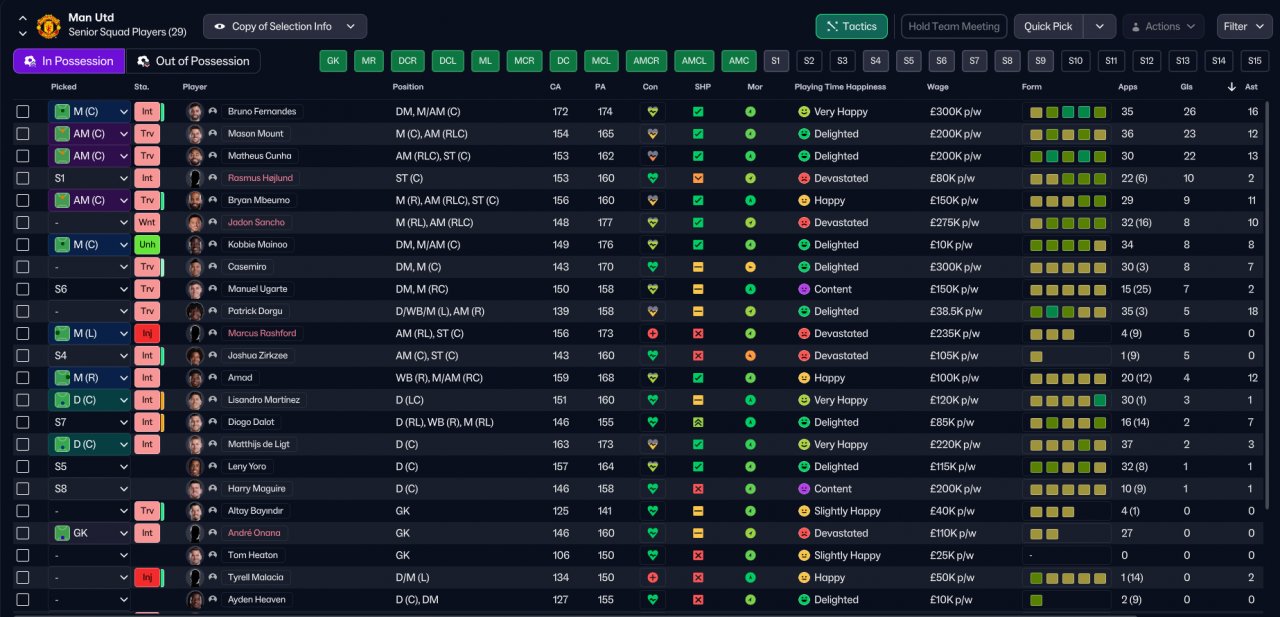Viewport: 1280px width, 617px height.
Task: Open Bruno Fernandes' M (C) picked dropdown
Action: (x=90, y=112)
